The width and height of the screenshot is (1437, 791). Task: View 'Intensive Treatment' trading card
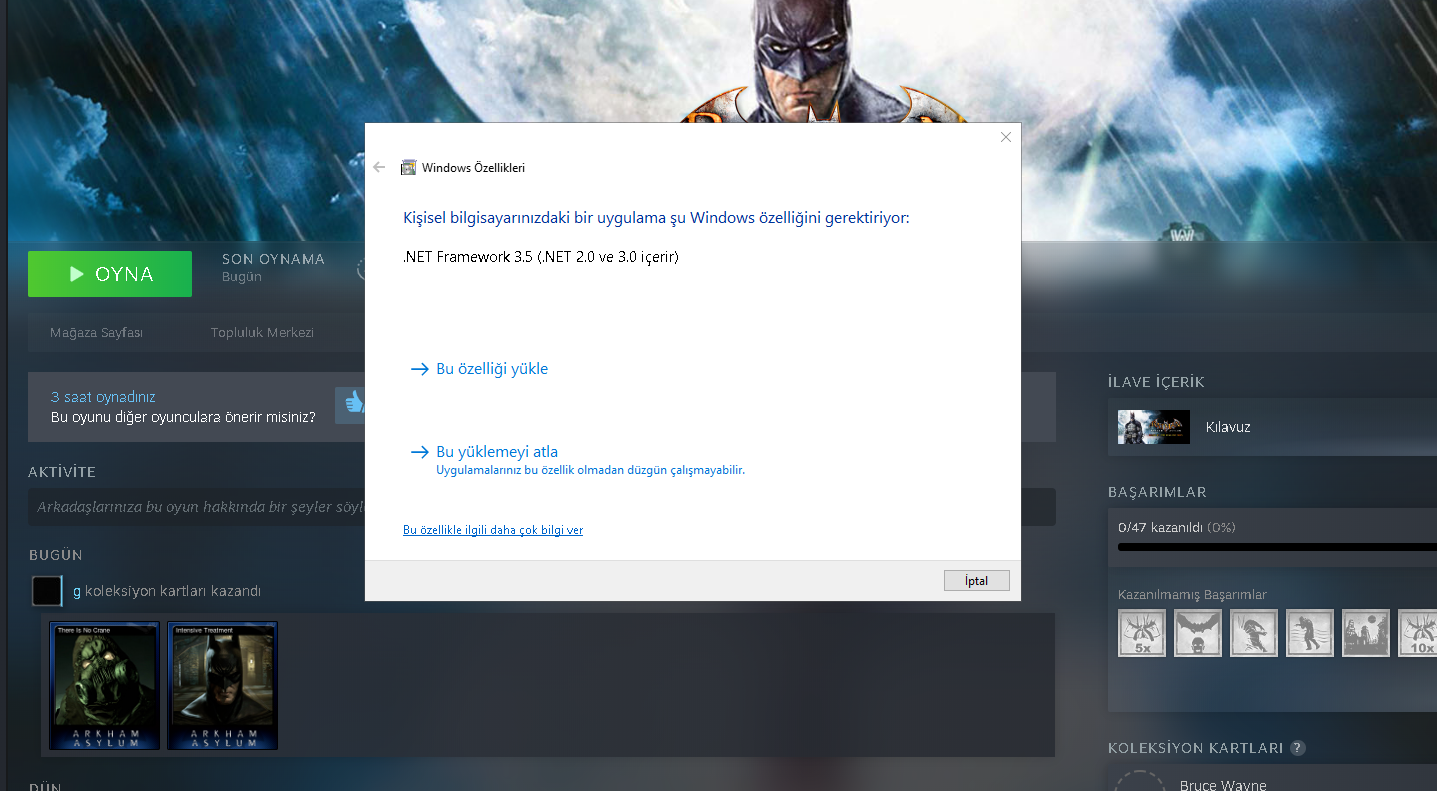point(222,686)
